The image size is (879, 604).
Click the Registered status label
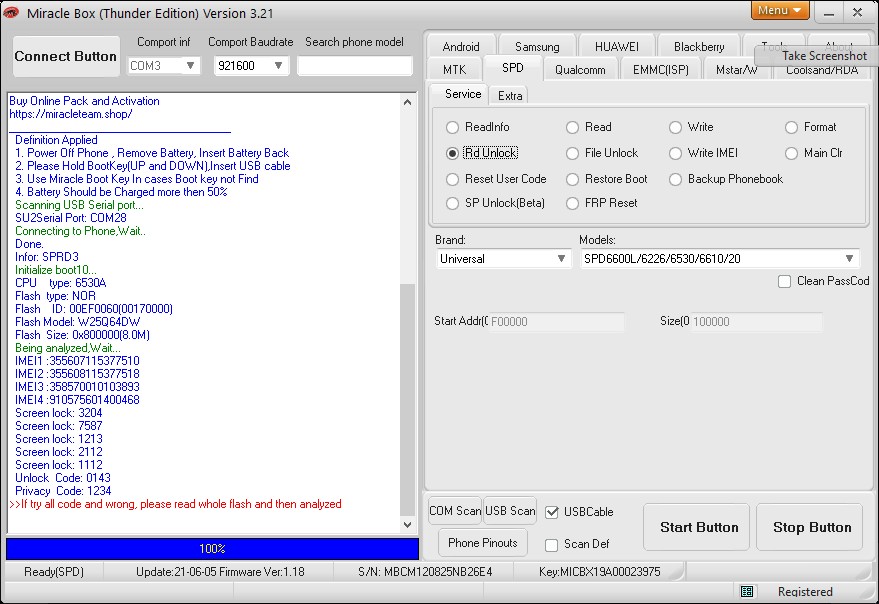(x=805, y=592)
